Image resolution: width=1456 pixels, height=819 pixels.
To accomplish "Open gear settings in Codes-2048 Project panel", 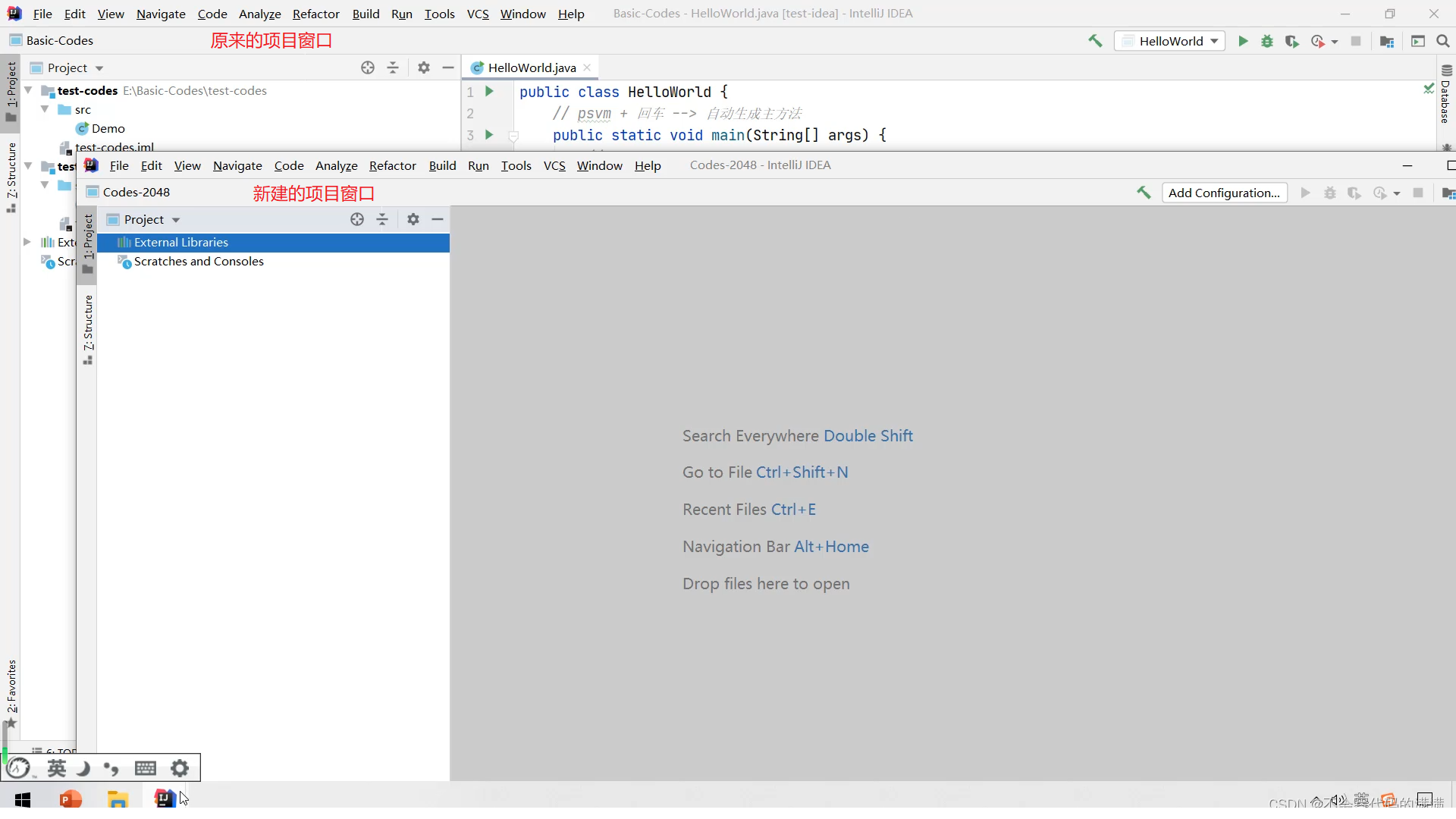I will point(413,219).
